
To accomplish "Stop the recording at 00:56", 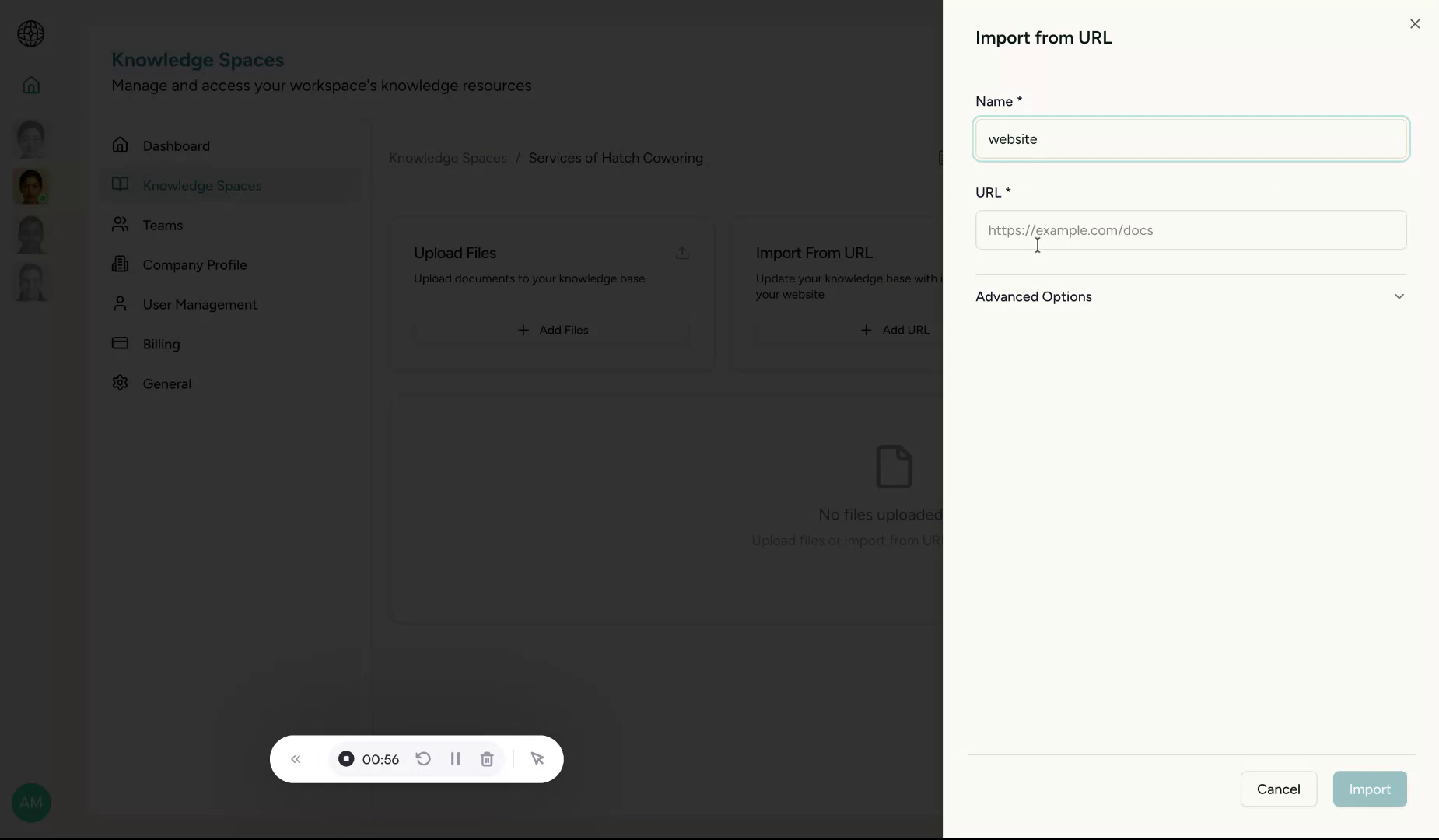I will [x=348, y=760].
